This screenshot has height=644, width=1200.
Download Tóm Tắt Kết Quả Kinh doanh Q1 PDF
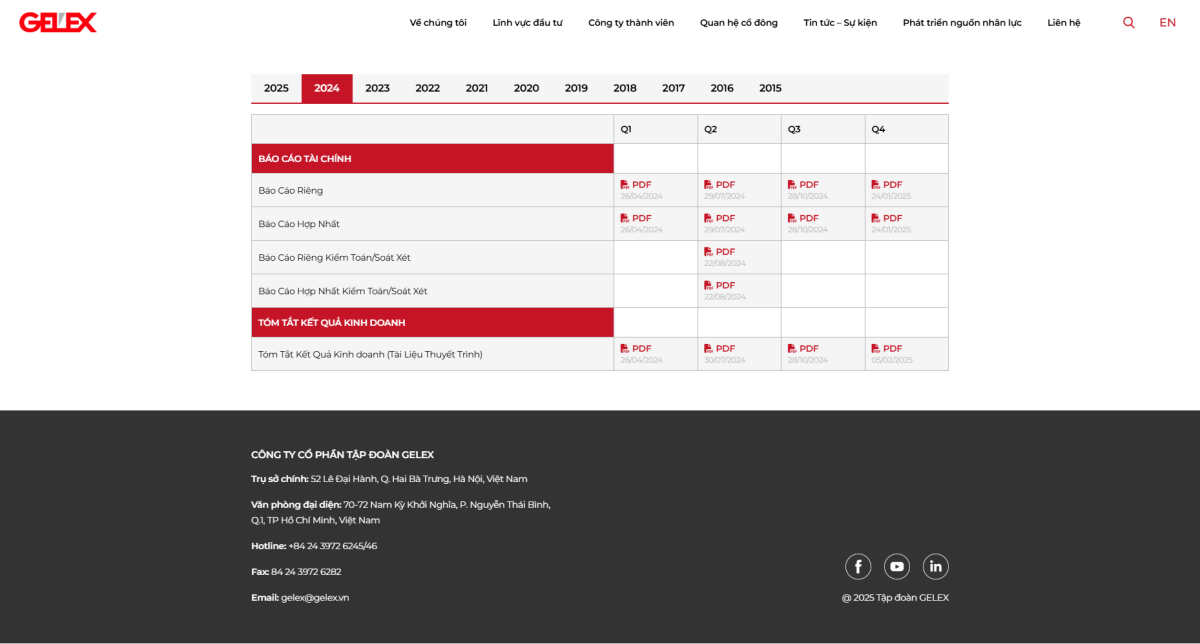636,349
